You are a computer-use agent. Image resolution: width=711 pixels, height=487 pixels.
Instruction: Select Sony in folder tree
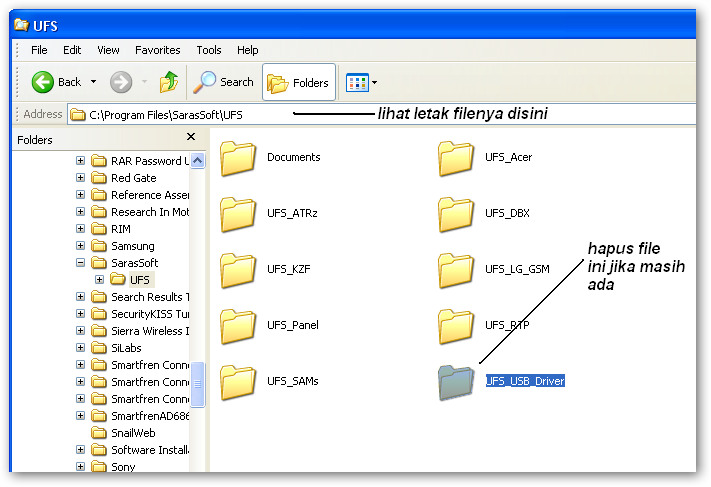123,467
